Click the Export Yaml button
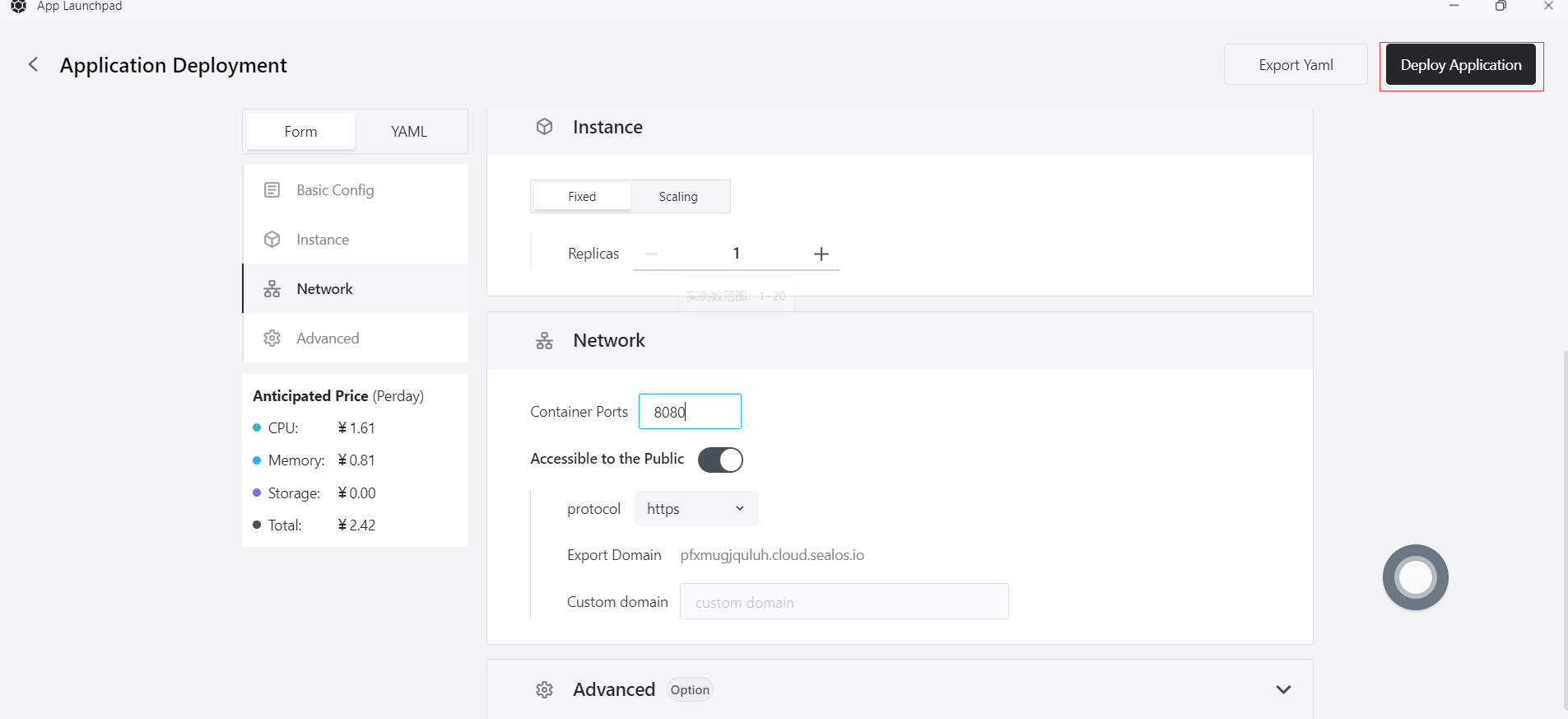Screen dimensions: 1568x719 [x=1296, y=65]
